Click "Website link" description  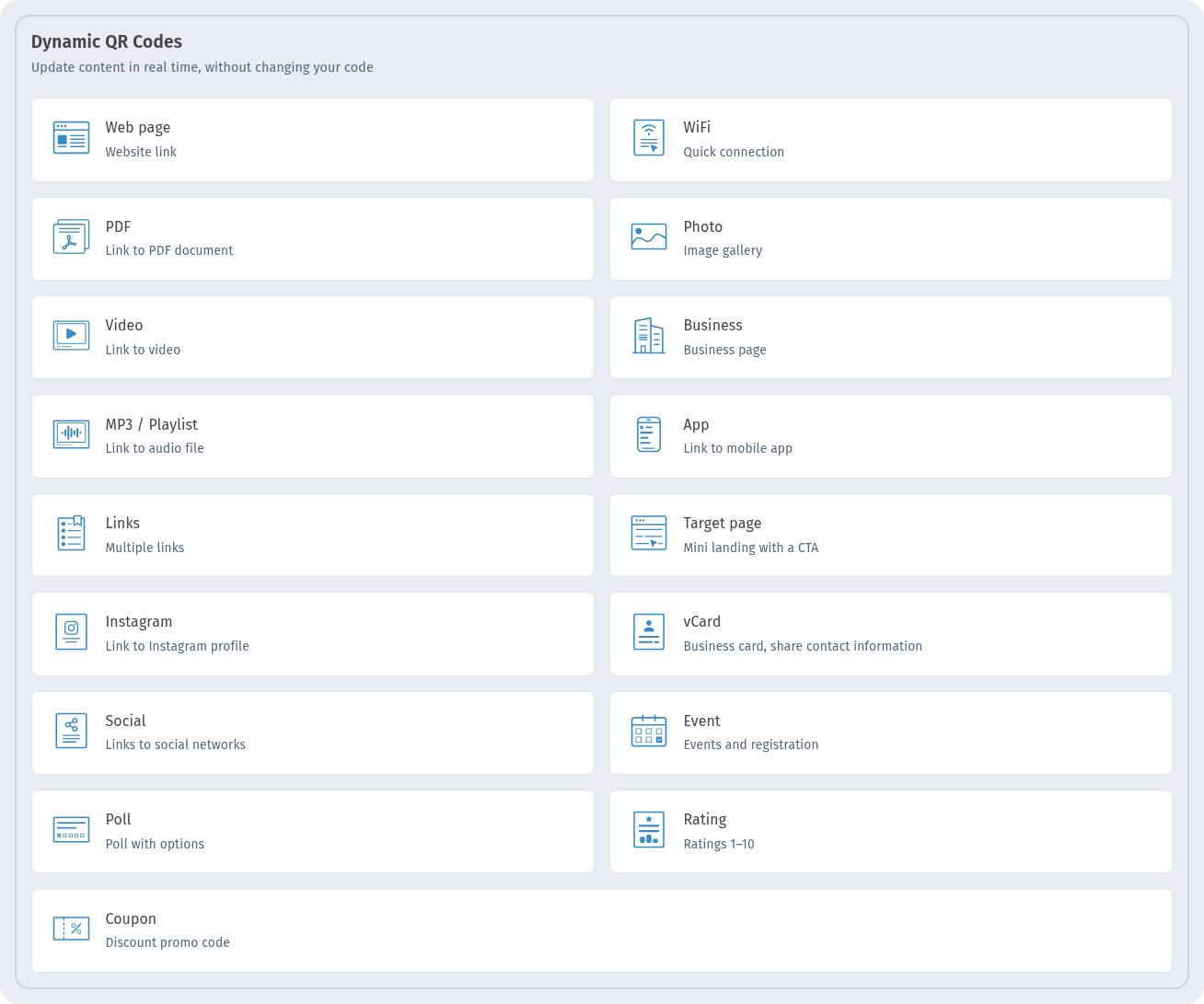[x=141, y=152]
